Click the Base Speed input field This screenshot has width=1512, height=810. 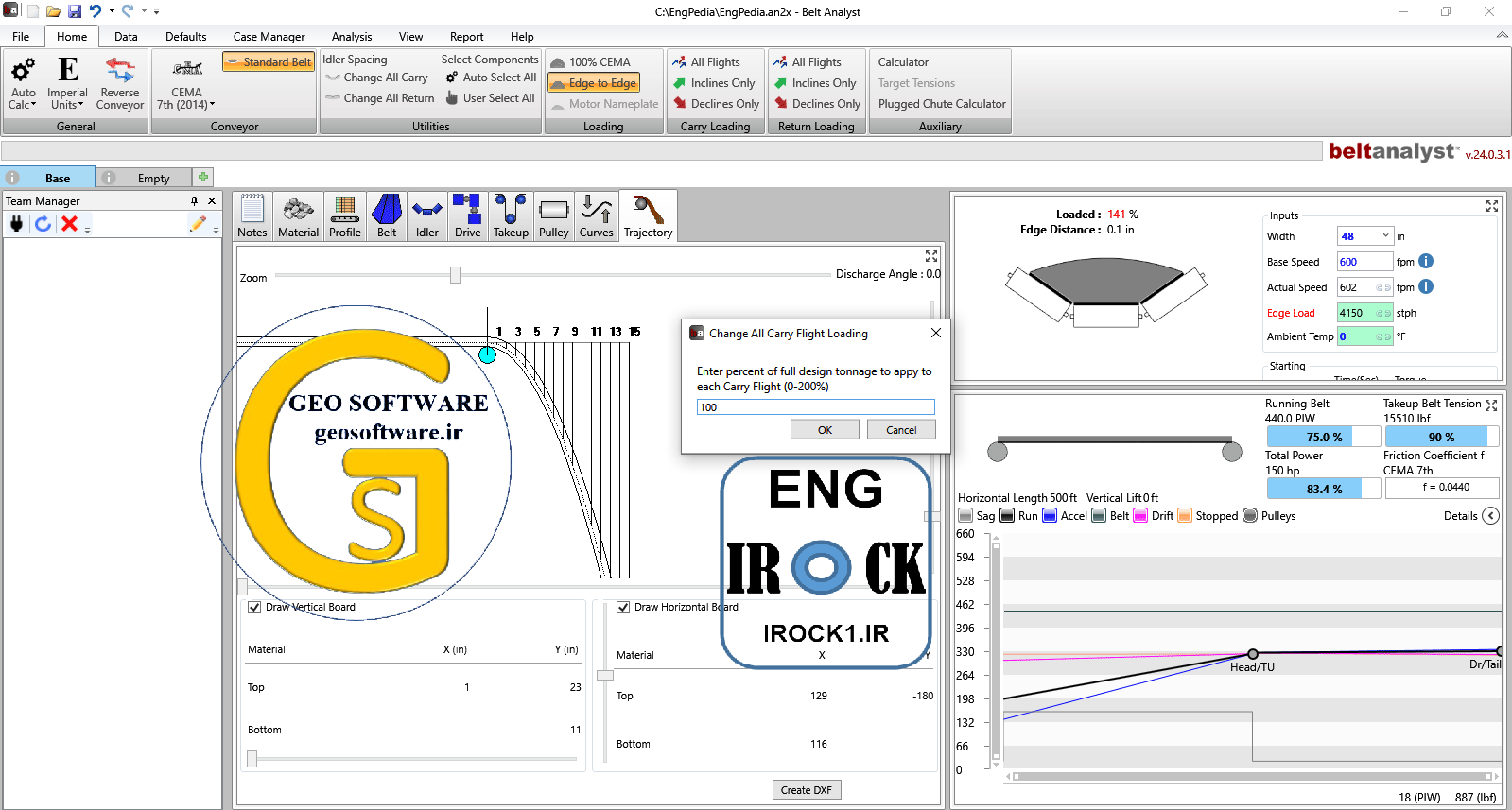pos(1364,262)
